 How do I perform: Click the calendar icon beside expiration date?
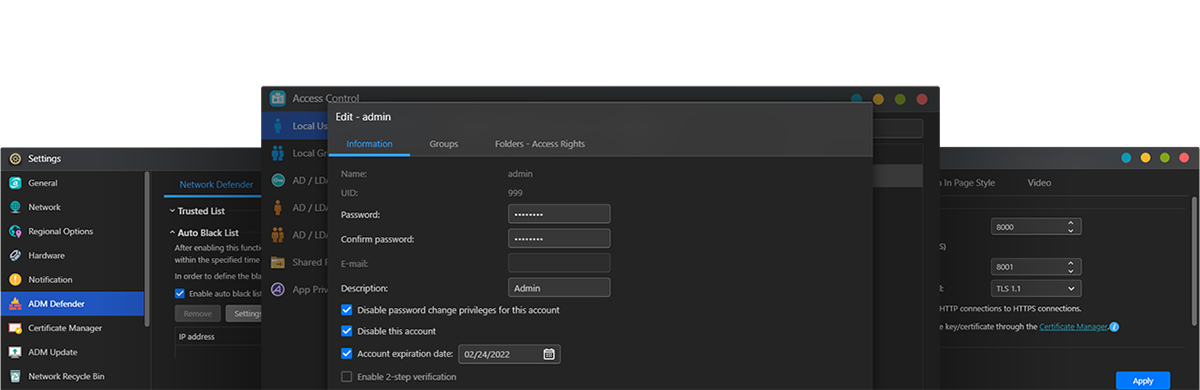549,354
